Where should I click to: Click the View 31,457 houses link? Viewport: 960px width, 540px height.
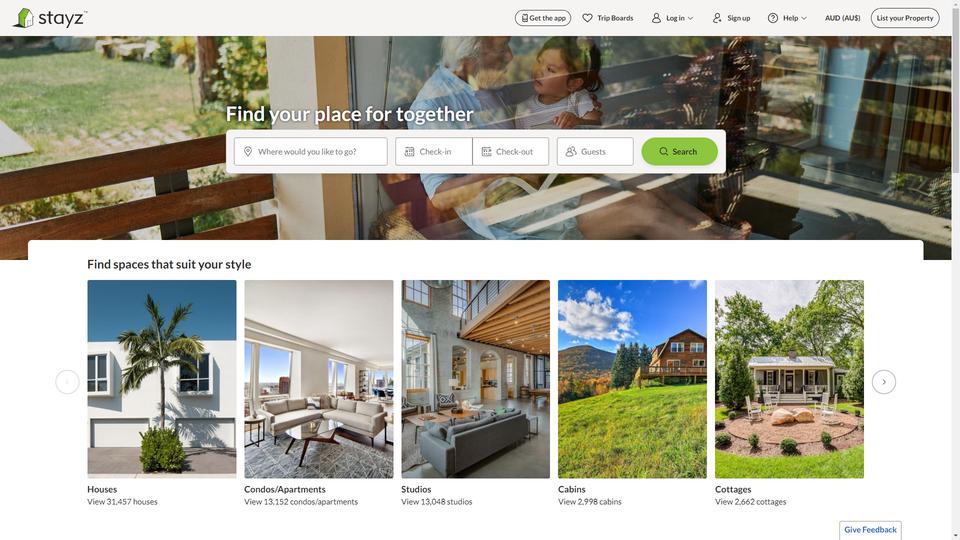122,501
